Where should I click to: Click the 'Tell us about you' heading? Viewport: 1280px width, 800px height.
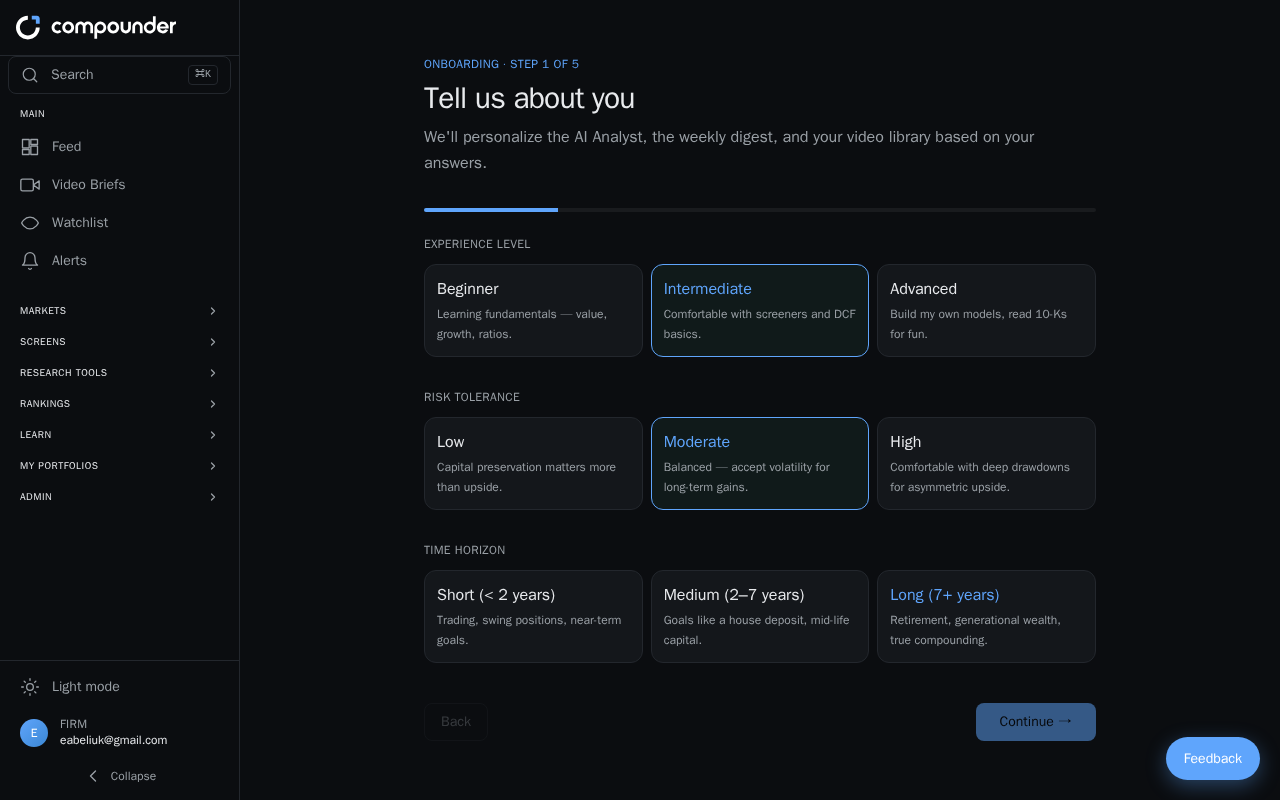click(529, 98)
